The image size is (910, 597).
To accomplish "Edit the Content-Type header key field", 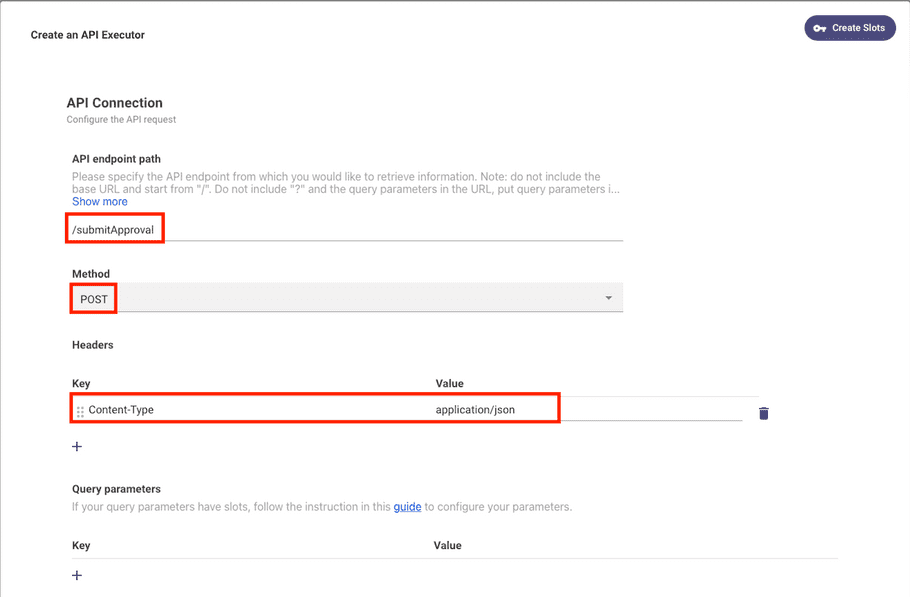I will 255,410.
